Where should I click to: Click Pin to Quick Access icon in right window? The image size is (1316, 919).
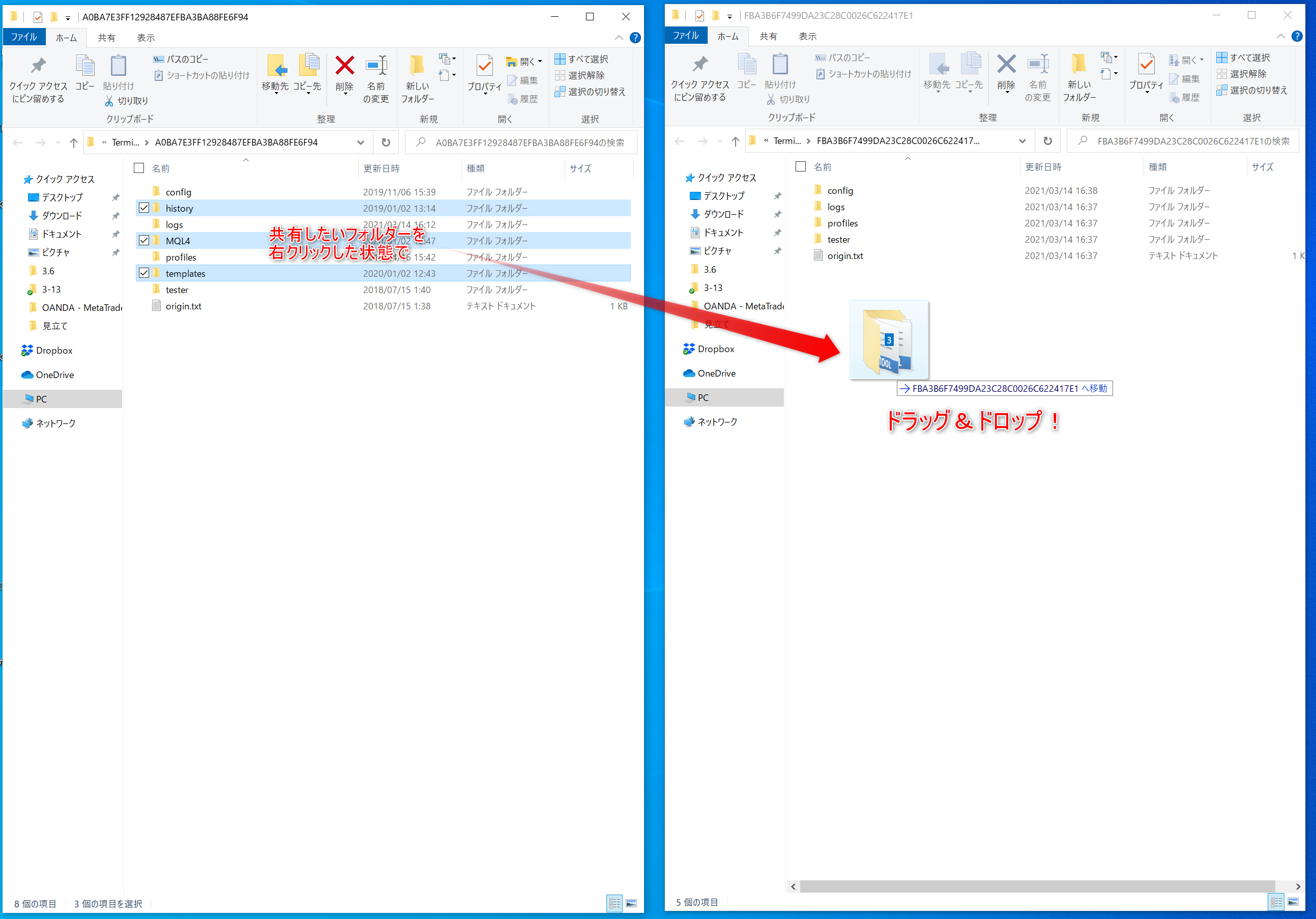point(700,65)
